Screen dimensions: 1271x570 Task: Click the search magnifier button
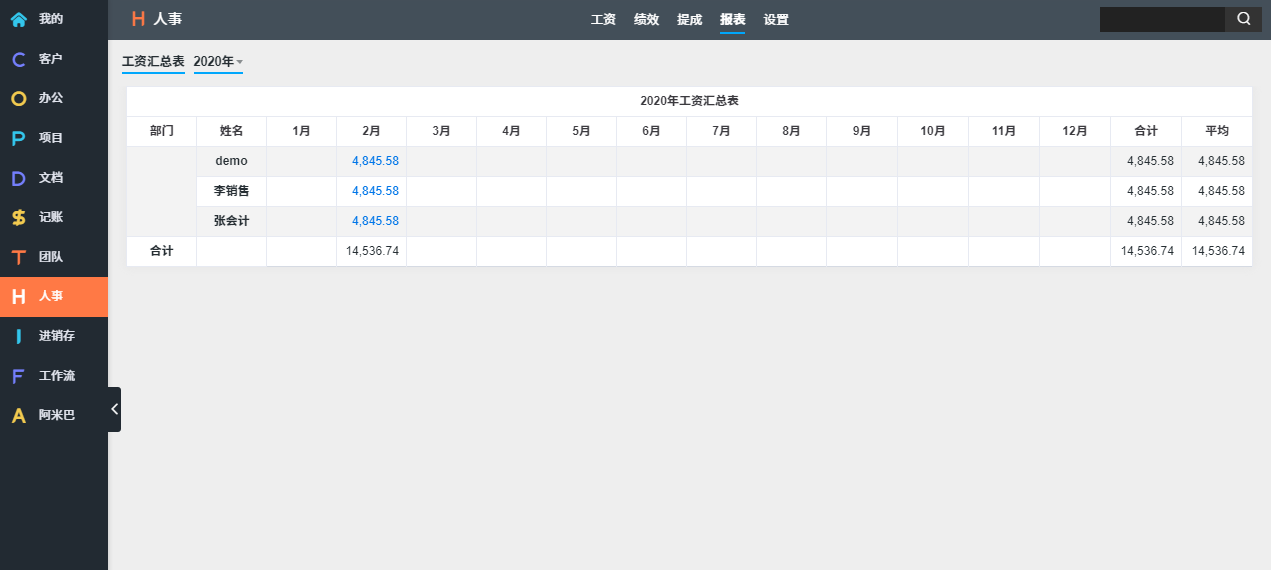[1243, 19]
